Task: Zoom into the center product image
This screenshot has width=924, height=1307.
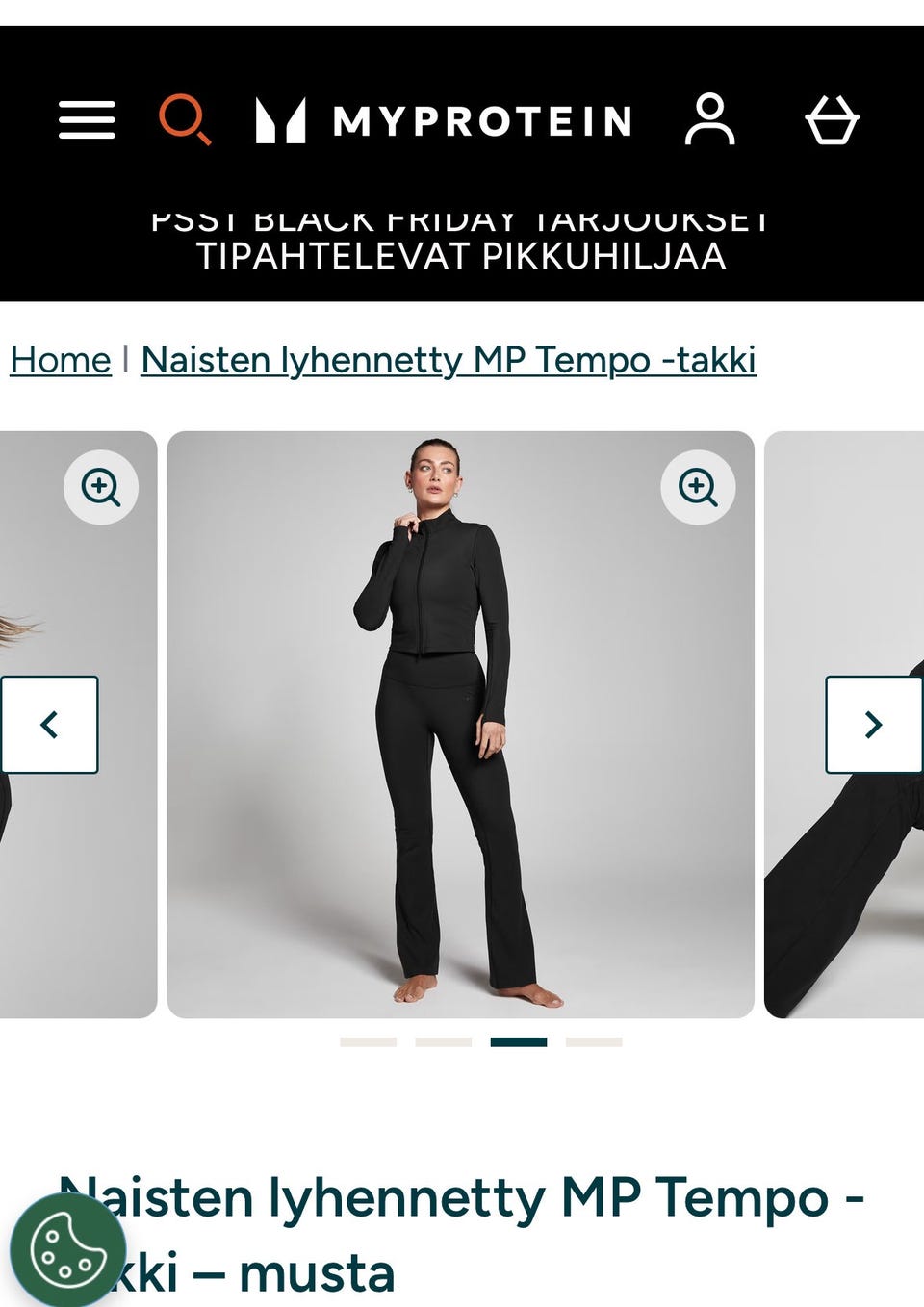Action: tap(698, 487)
